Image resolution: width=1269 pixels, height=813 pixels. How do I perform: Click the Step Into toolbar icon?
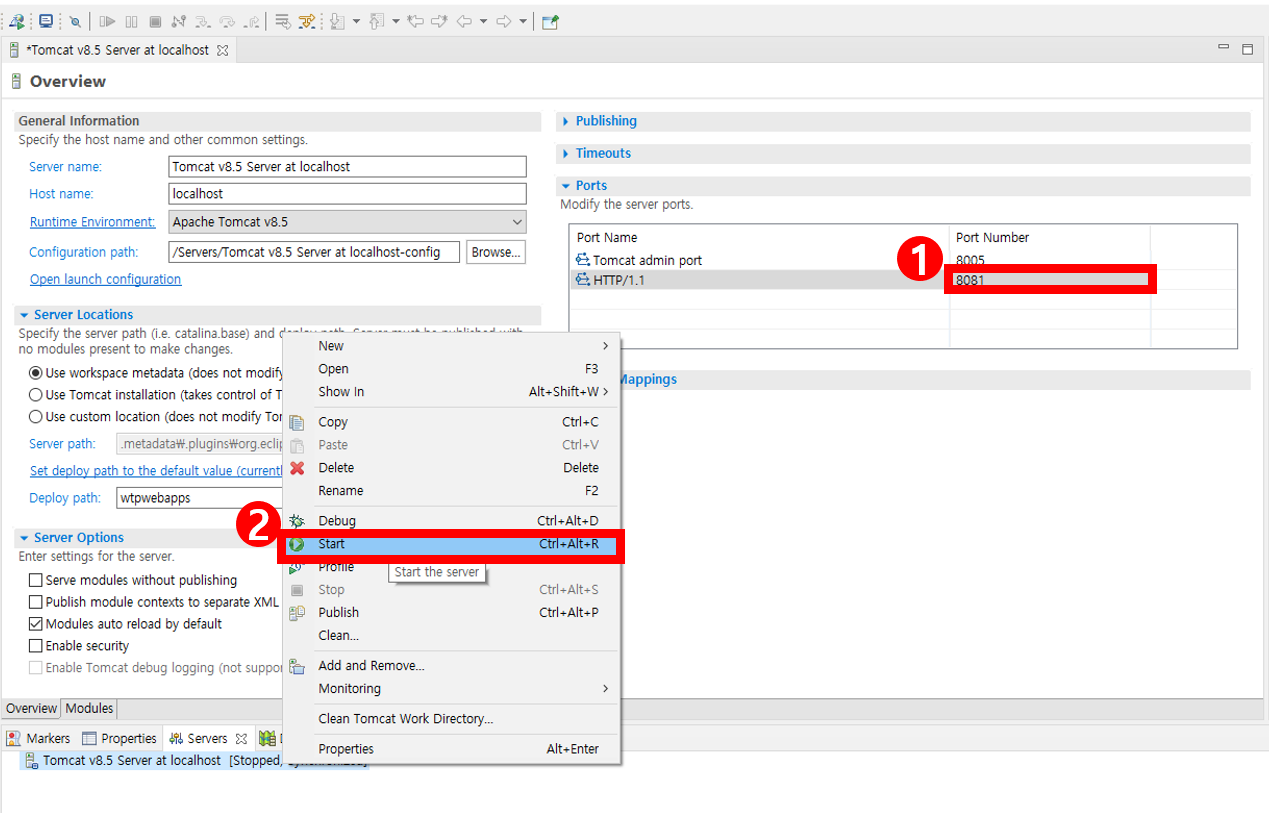click(202, 21)
